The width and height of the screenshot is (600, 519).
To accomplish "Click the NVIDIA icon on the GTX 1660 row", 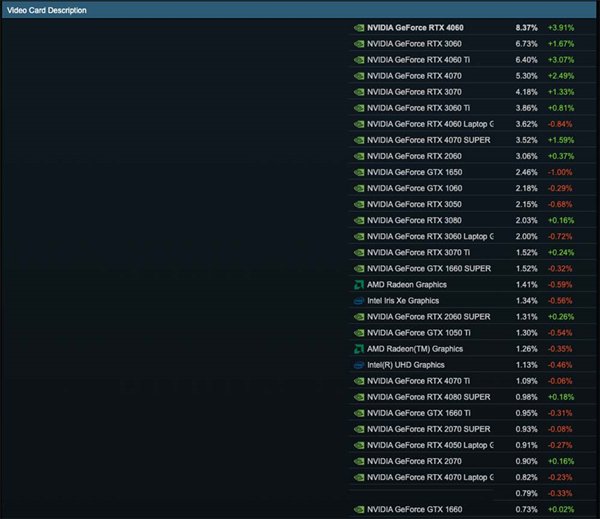I will tap(359, 510).
